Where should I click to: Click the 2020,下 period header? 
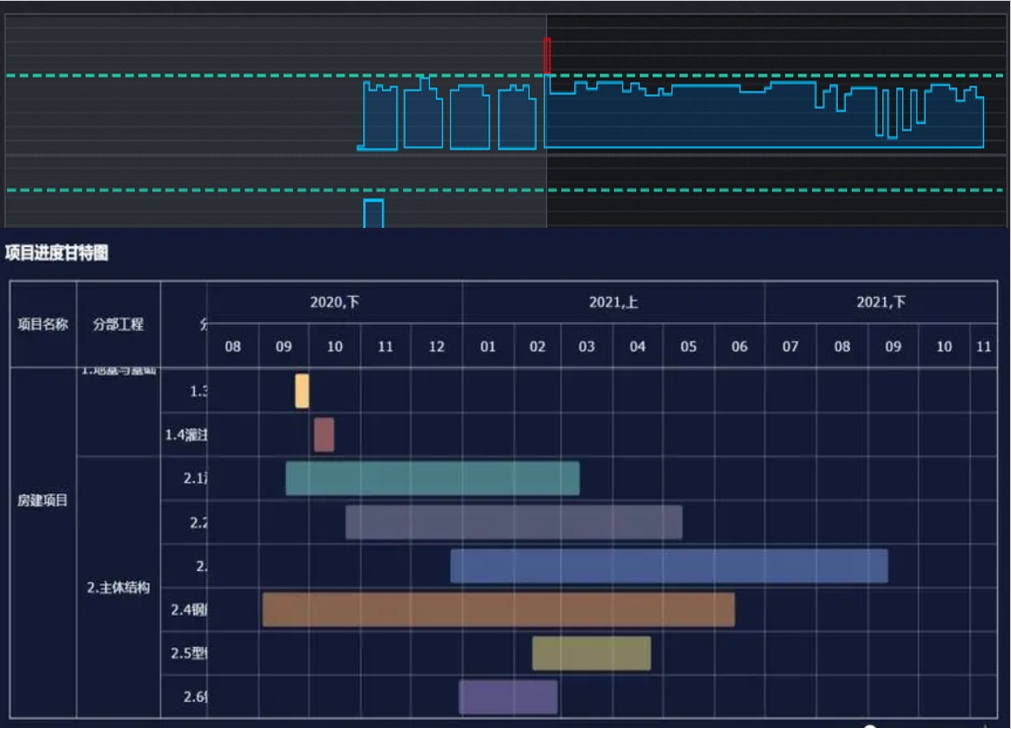335,302
